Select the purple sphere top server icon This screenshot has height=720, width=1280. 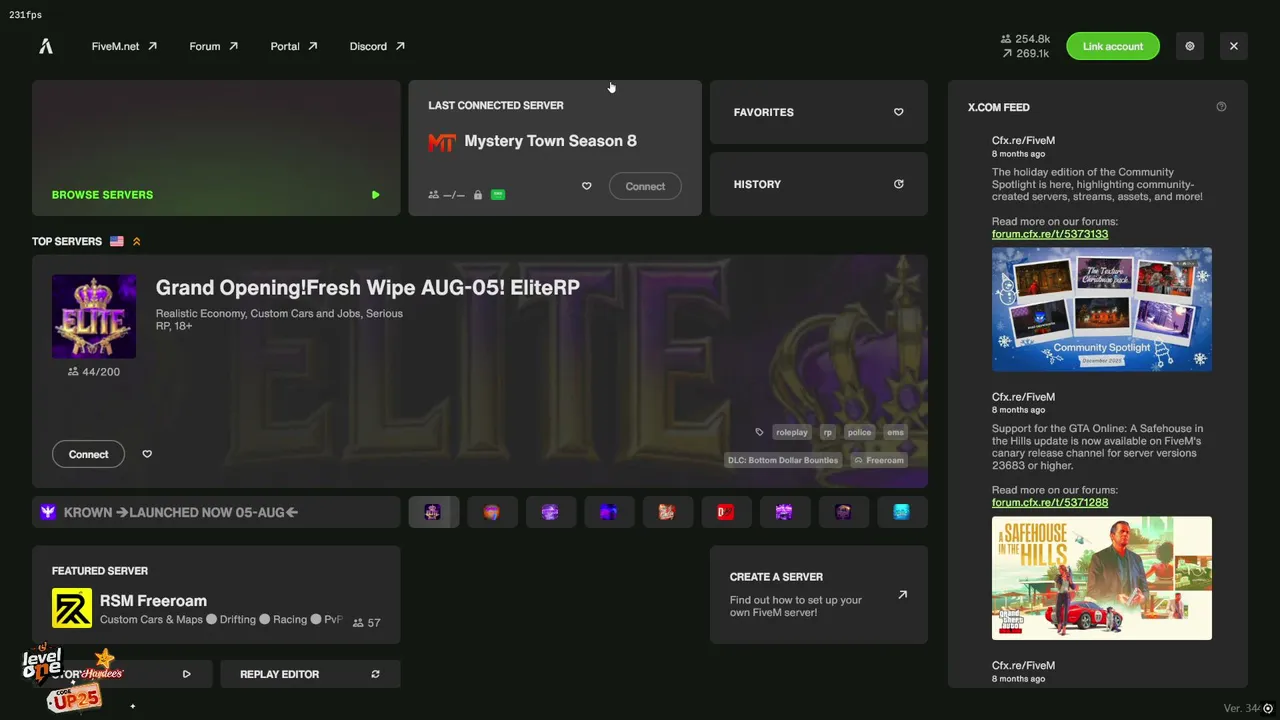tap(550, 512)
